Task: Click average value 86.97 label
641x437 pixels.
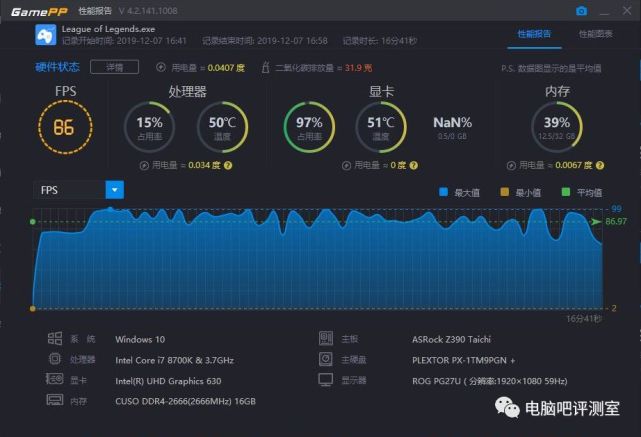Action: 616,222
